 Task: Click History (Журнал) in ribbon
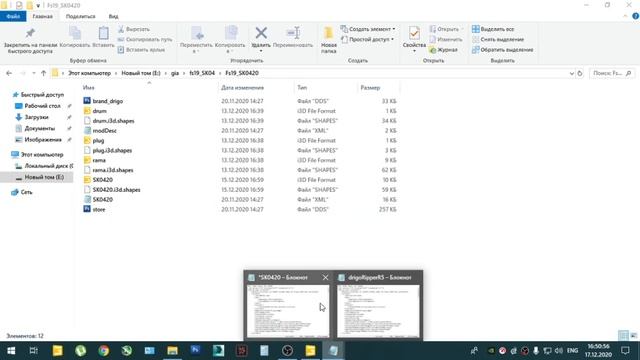(x=443, y=49)
